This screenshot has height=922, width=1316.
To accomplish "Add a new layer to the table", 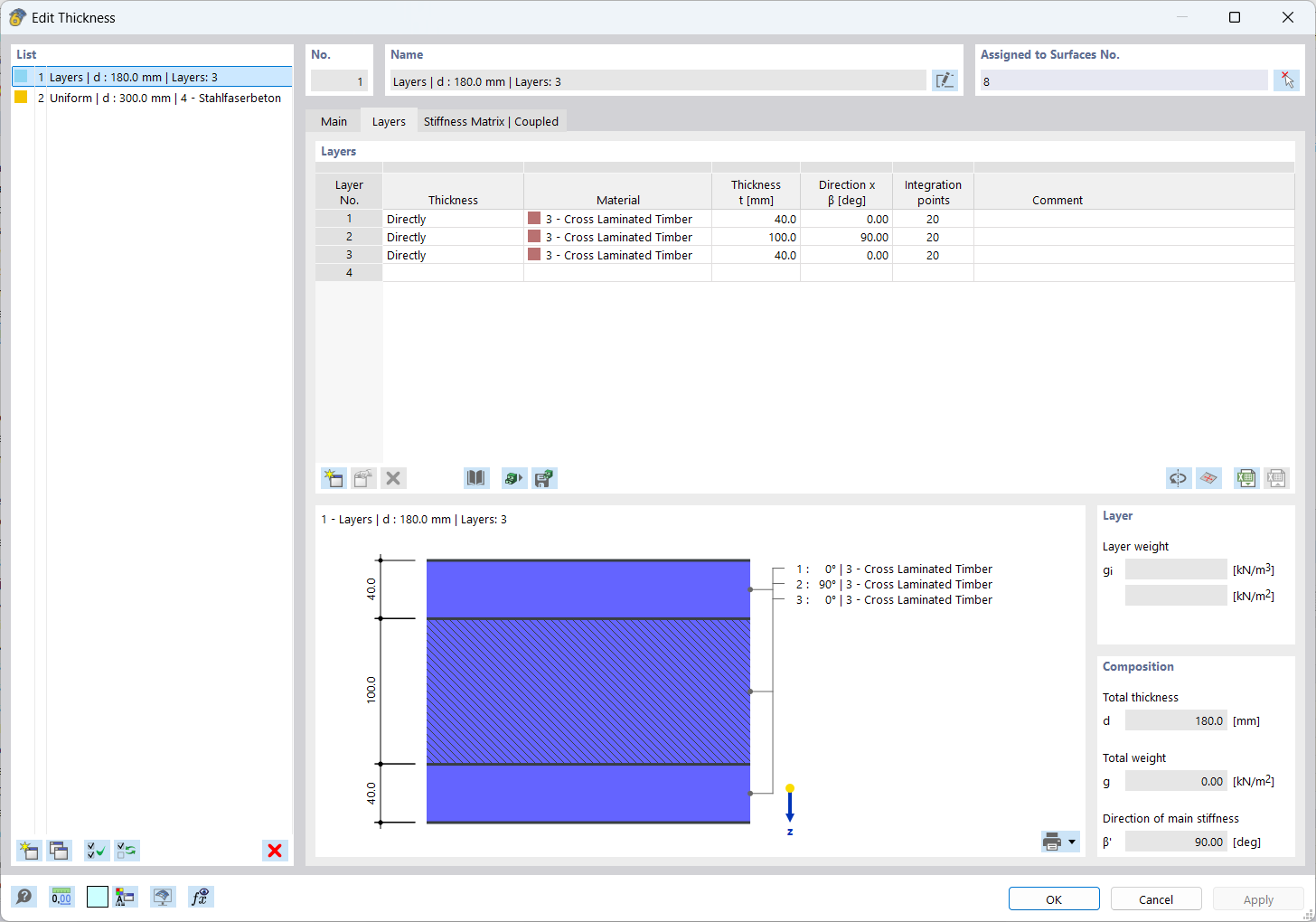I will [x=334, y=477].
